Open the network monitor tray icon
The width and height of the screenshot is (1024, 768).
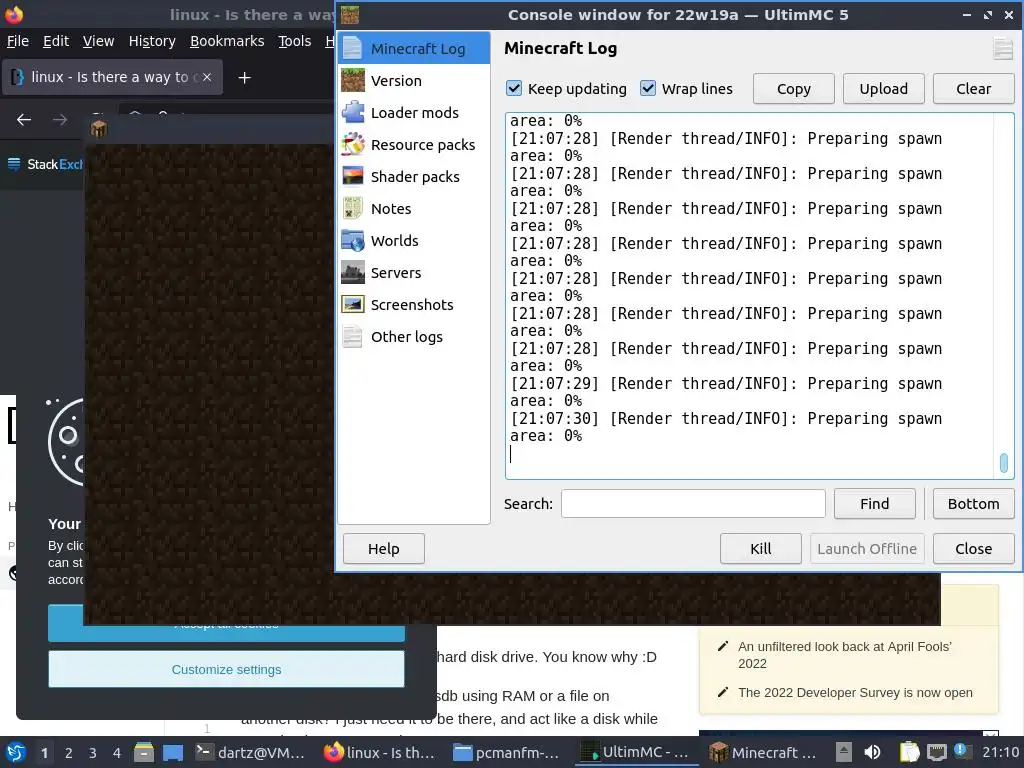point(936,752)
